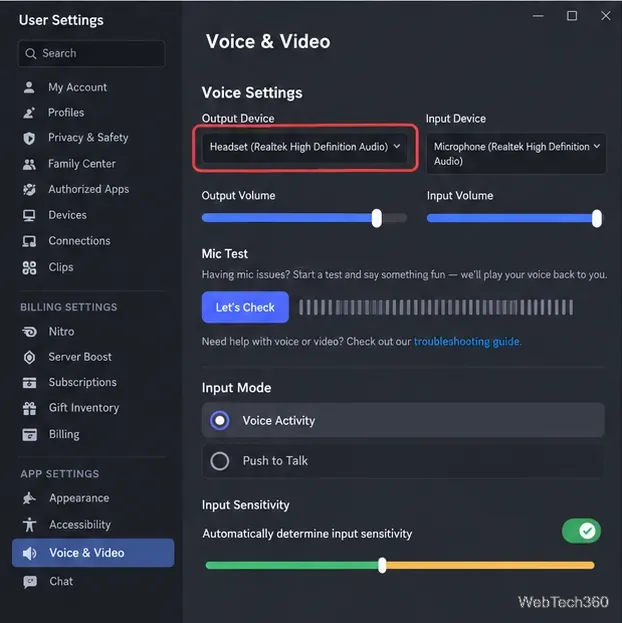Click the Output Volume slider handle
The image size is (622, 623).
pyautogui.click(x=377, y=218)
